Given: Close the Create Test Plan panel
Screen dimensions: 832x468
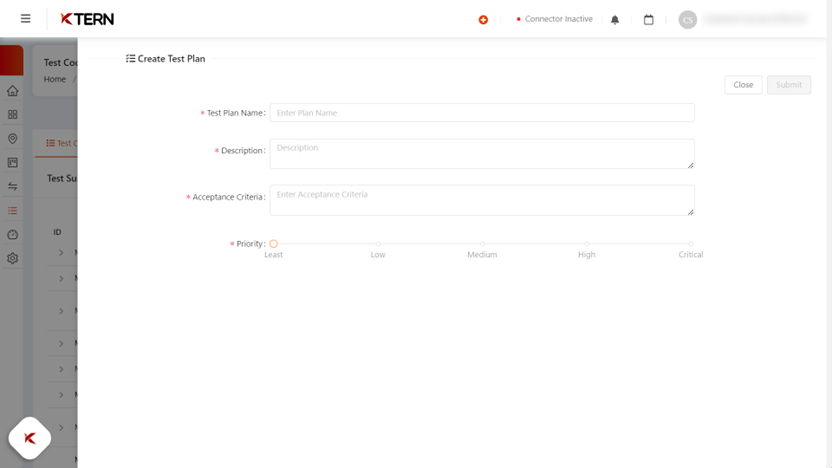Looking at the screenshot, I should coord(743,85).
